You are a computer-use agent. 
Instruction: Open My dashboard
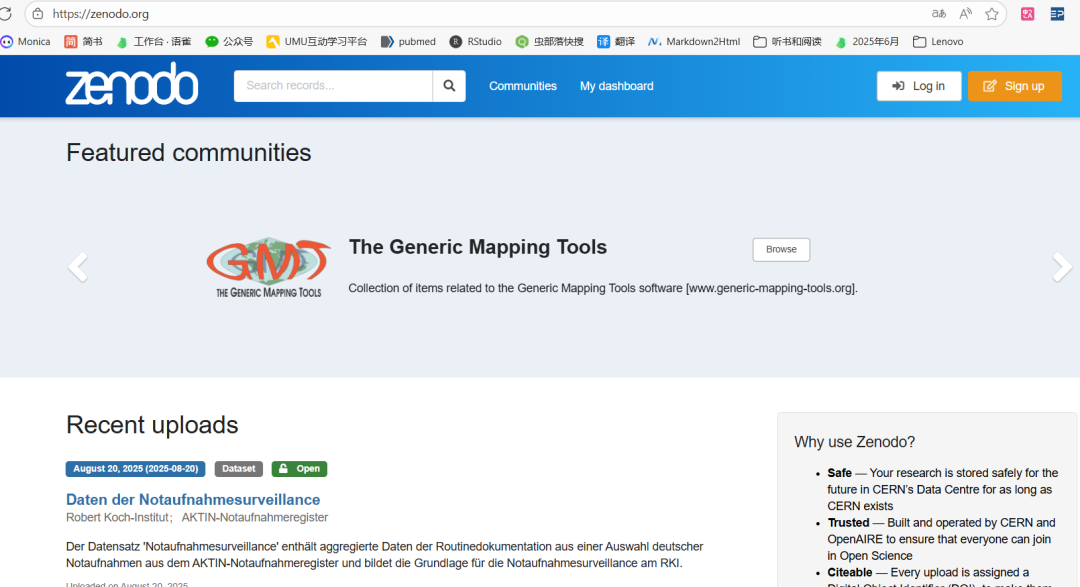(616, 86)
